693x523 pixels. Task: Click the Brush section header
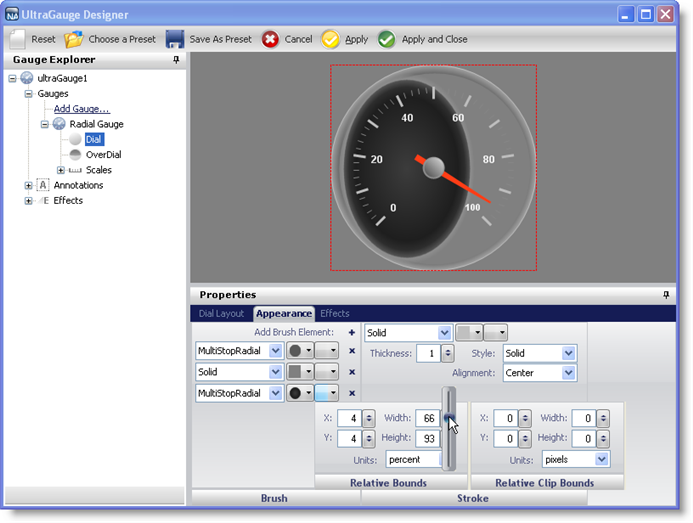[276, 498]
